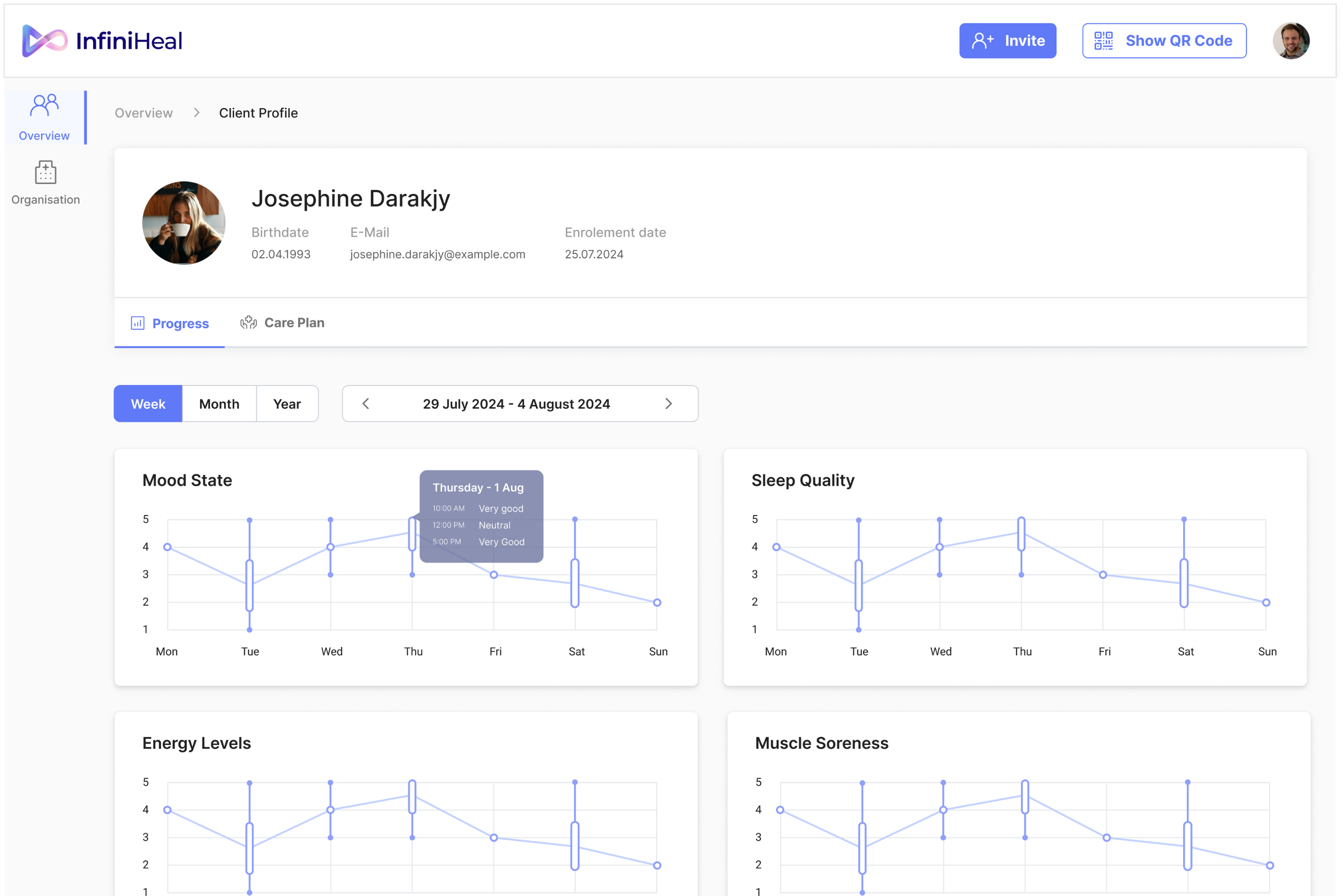Image resolution: width=1344 pixels, height=896 pixels.
Task: Click the Thursday - 1 Aug tooltip header
Action: pyautogui.click(x=478, y=487)
